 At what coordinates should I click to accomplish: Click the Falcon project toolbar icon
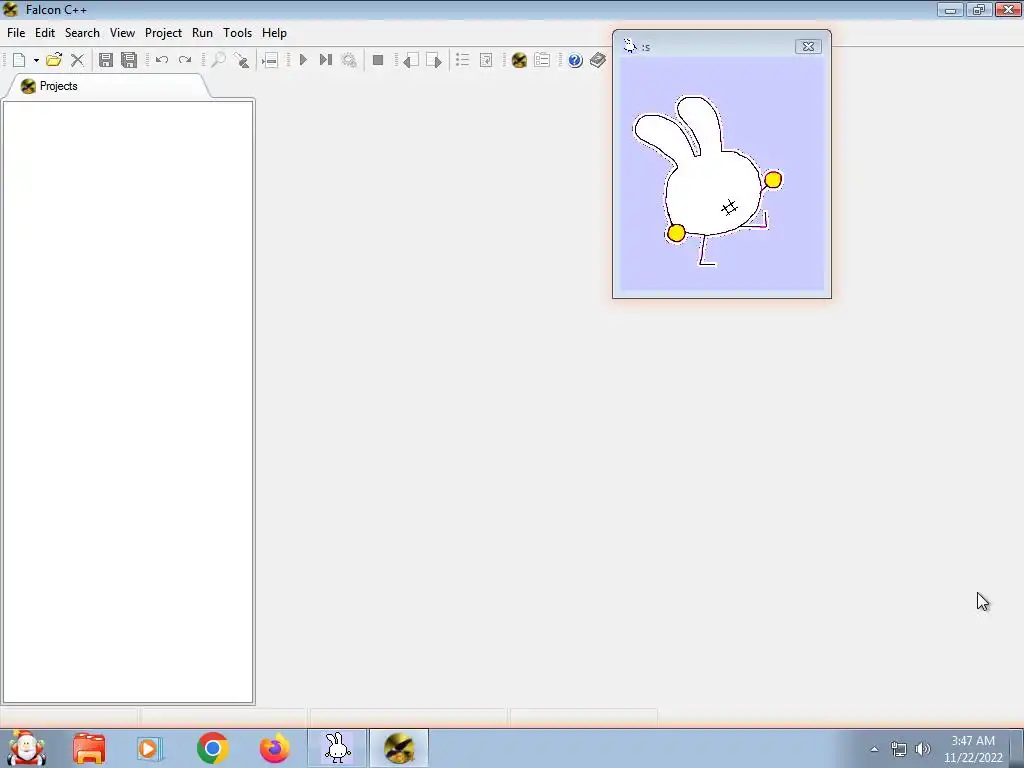coord(519,60)
